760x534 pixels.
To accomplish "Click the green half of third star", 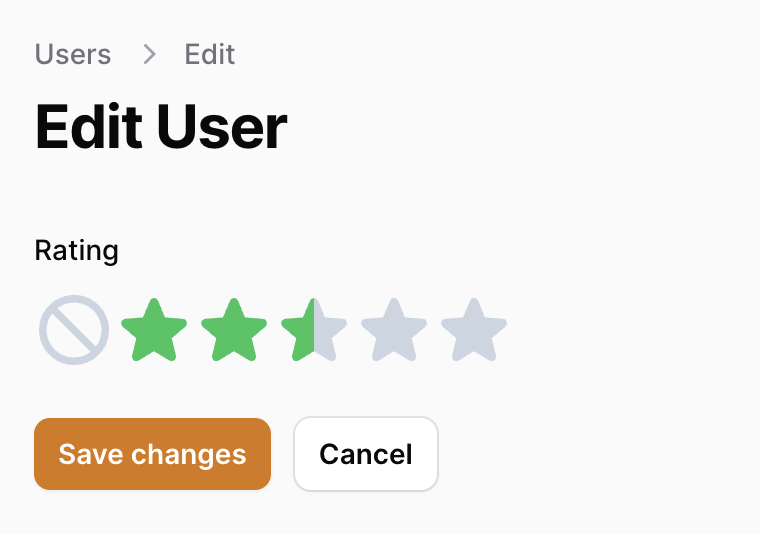I will click(x=300, y=330).
